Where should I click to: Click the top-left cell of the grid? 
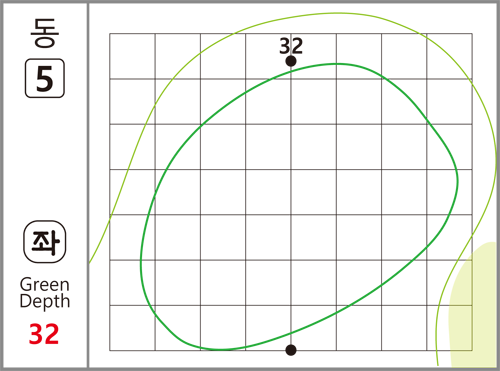click(x=132, y=56)
